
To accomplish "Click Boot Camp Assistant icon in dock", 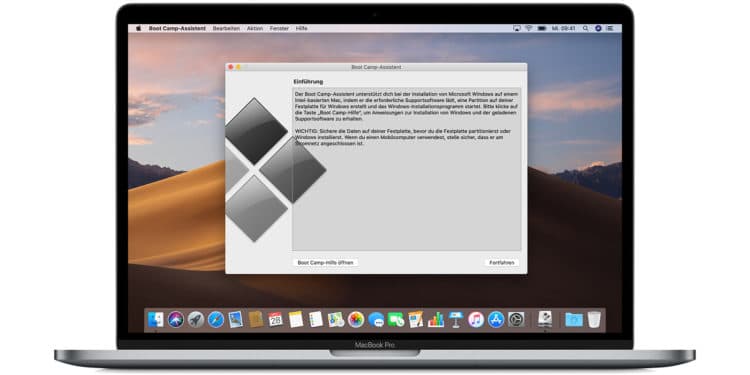I will [x=545, y=319].
